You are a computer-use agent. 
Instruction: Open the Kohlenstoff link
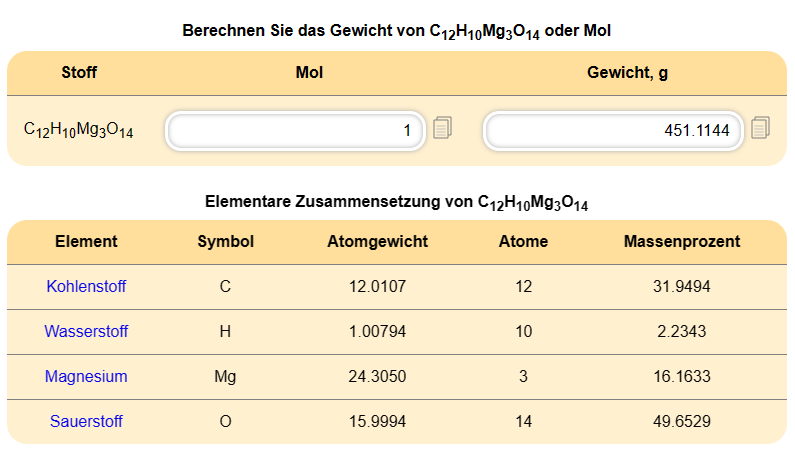click(86, 287)
